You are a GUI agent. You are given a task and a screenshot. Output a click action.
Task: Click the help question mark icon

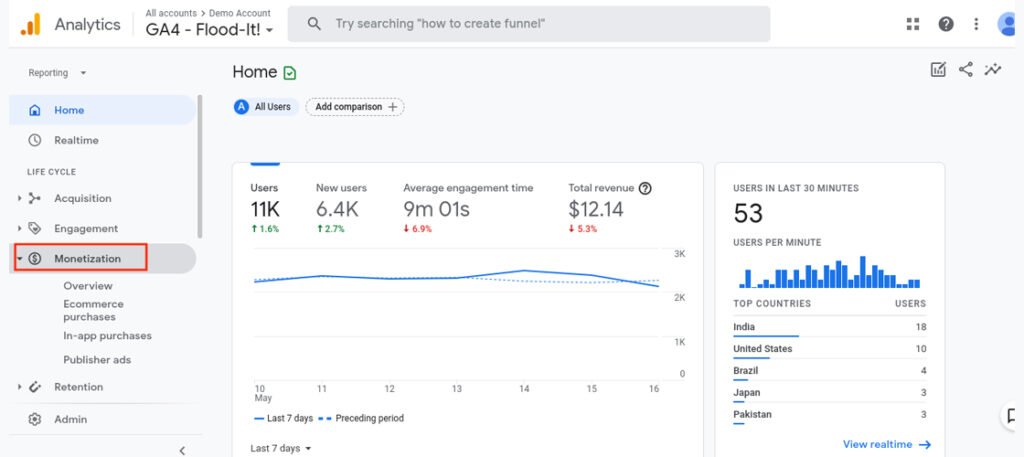point(945,24)
